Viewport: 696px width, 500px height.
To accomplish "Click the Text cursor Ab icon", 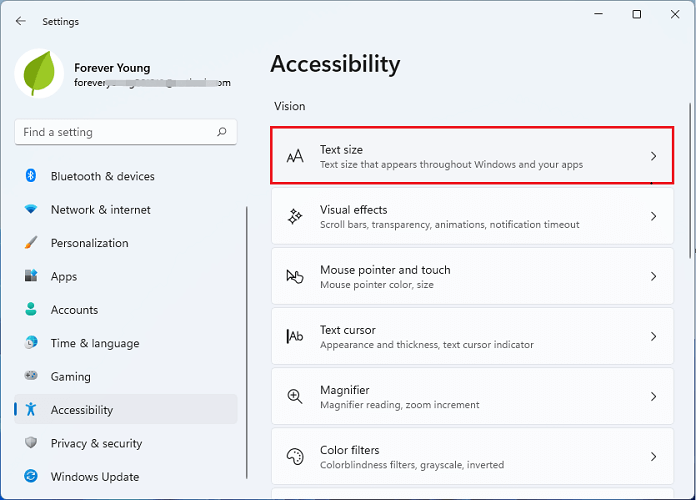I will (295, 336).
